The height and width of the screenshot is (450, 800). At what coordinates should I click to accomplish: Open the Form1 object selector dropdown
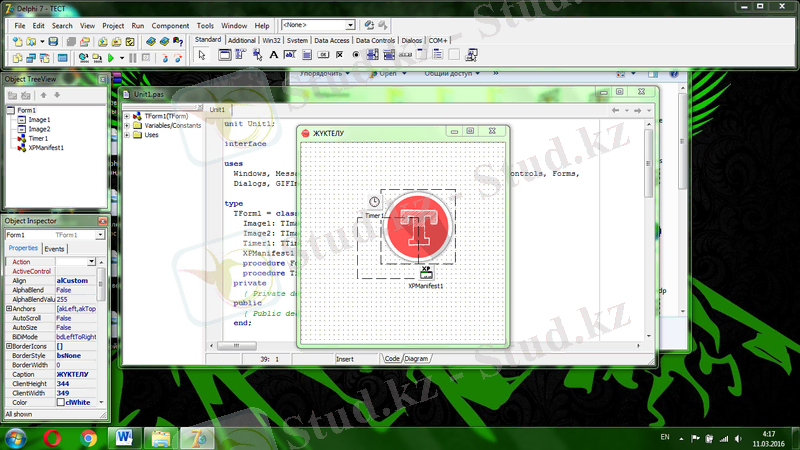coord(100,235)
